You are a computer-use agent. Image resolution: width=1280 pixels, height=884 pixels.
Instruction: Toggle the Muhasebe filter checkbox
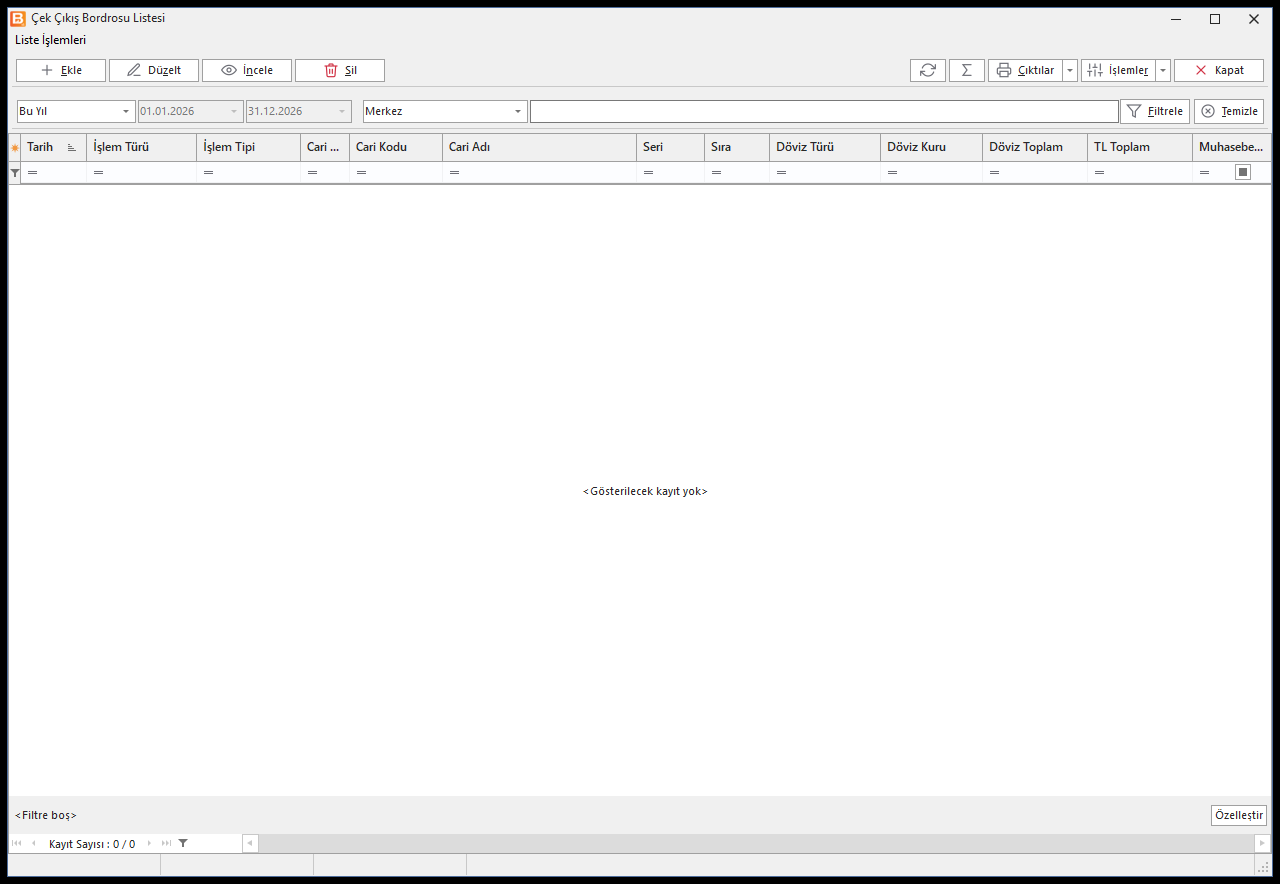[1243, 172]
